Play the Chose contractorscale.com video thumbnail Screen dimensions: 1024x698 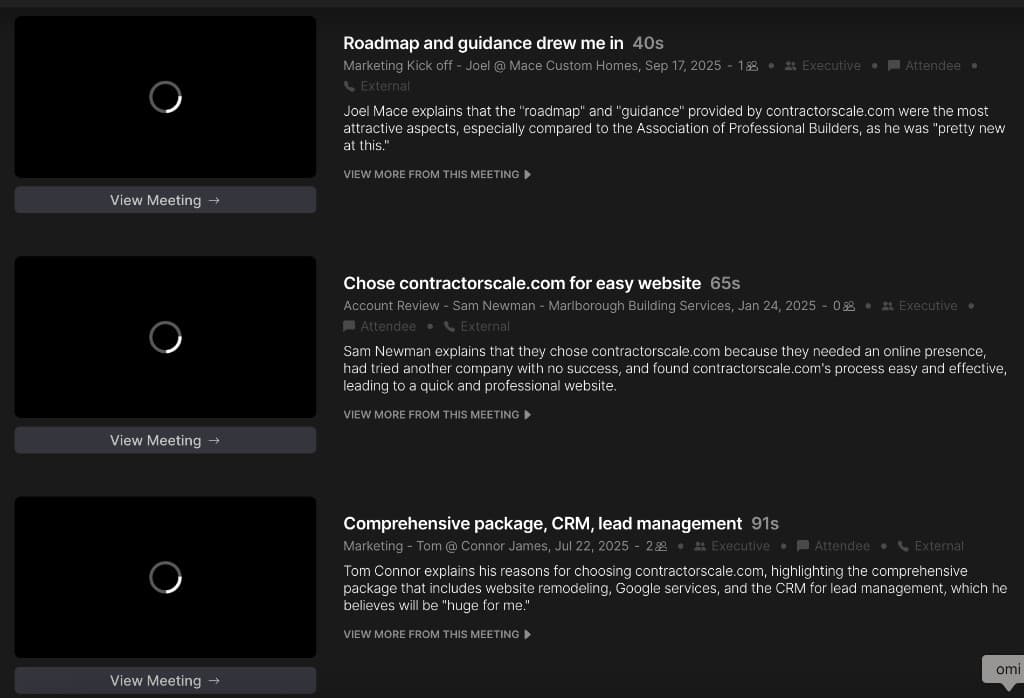point(165,337)
